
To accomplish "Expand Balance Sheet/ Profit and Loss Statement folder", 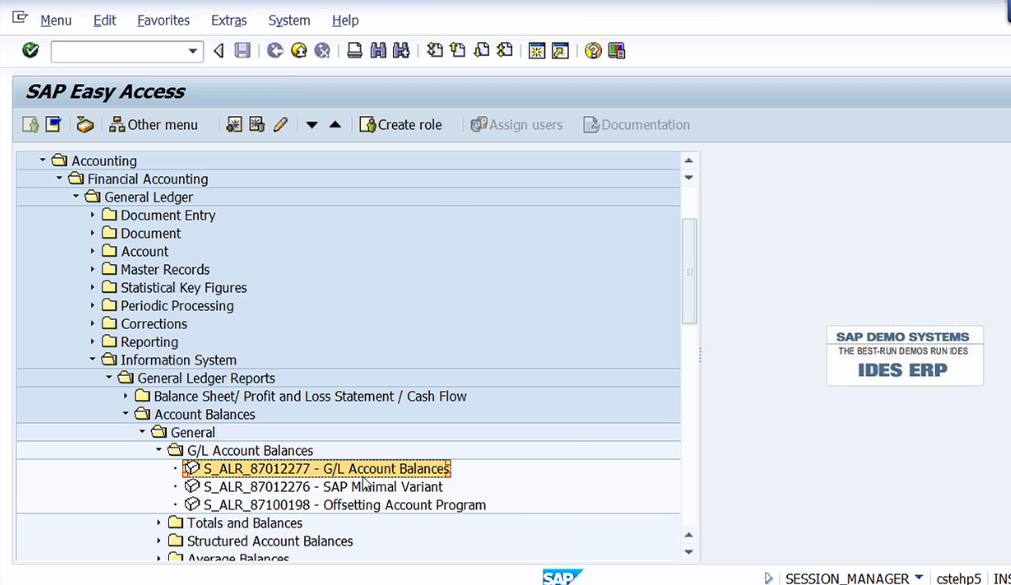I will 126,395.
